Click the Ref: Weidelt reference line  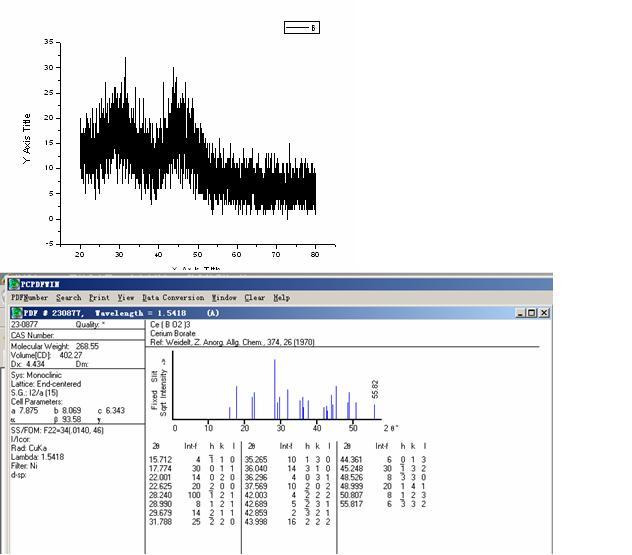(x=232, y=342)
